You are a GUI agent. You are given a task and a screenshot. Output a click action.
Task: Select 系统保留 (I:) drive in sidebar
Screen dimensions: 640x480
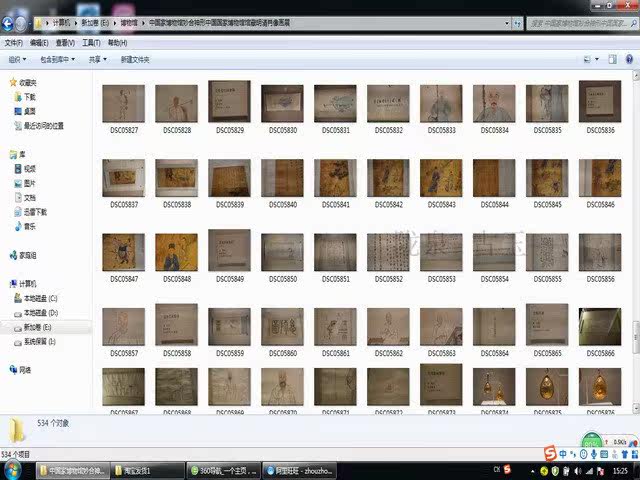coord(40,341)
